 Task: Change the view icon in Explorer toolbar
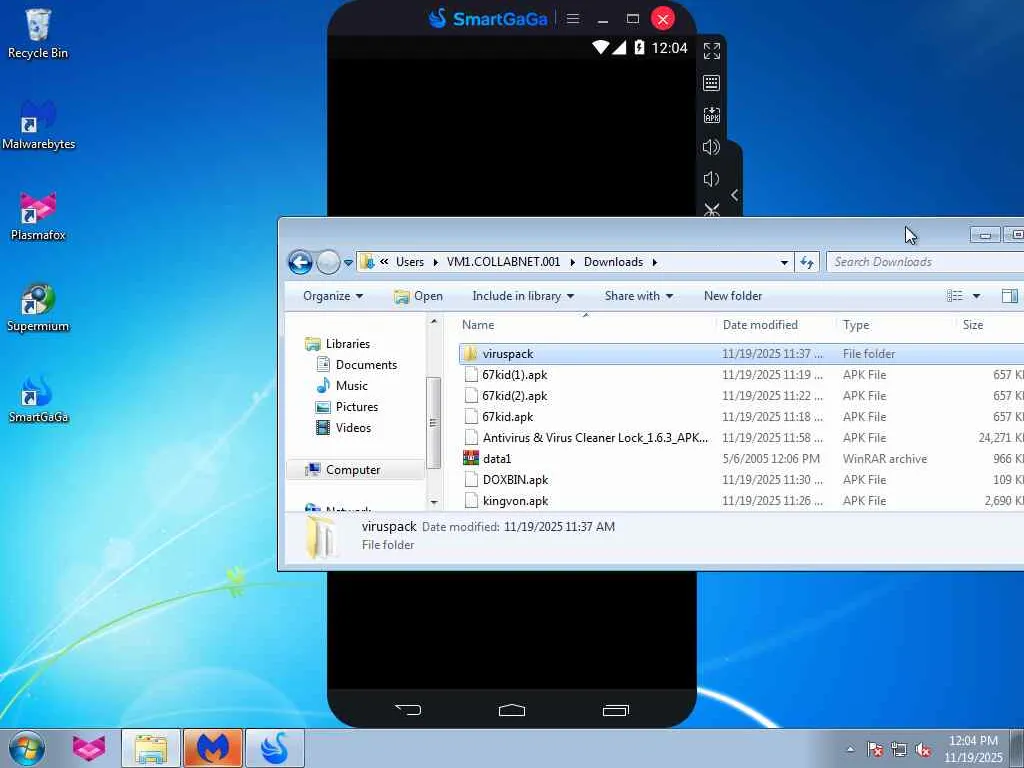[955, 296]
